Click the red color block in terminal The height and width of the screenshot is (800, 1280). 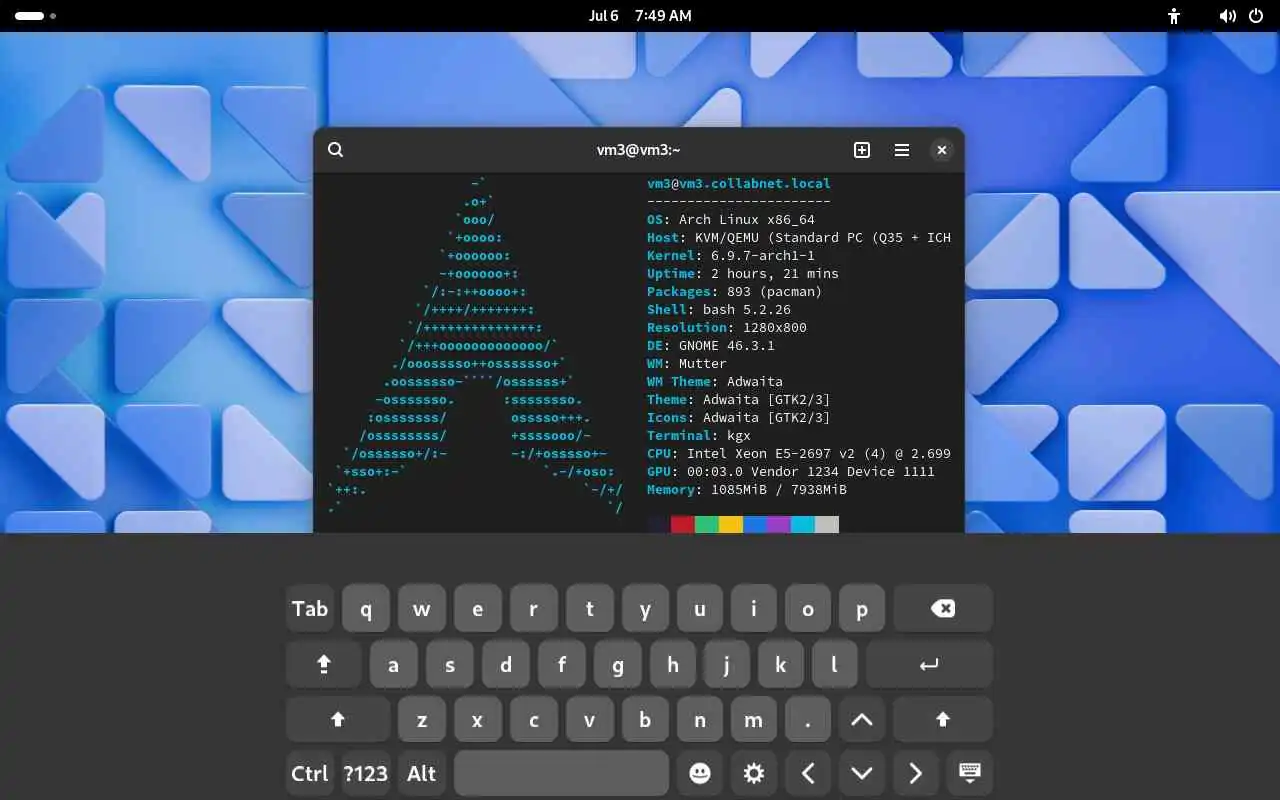pyautogui.click(x=683, y=525)
